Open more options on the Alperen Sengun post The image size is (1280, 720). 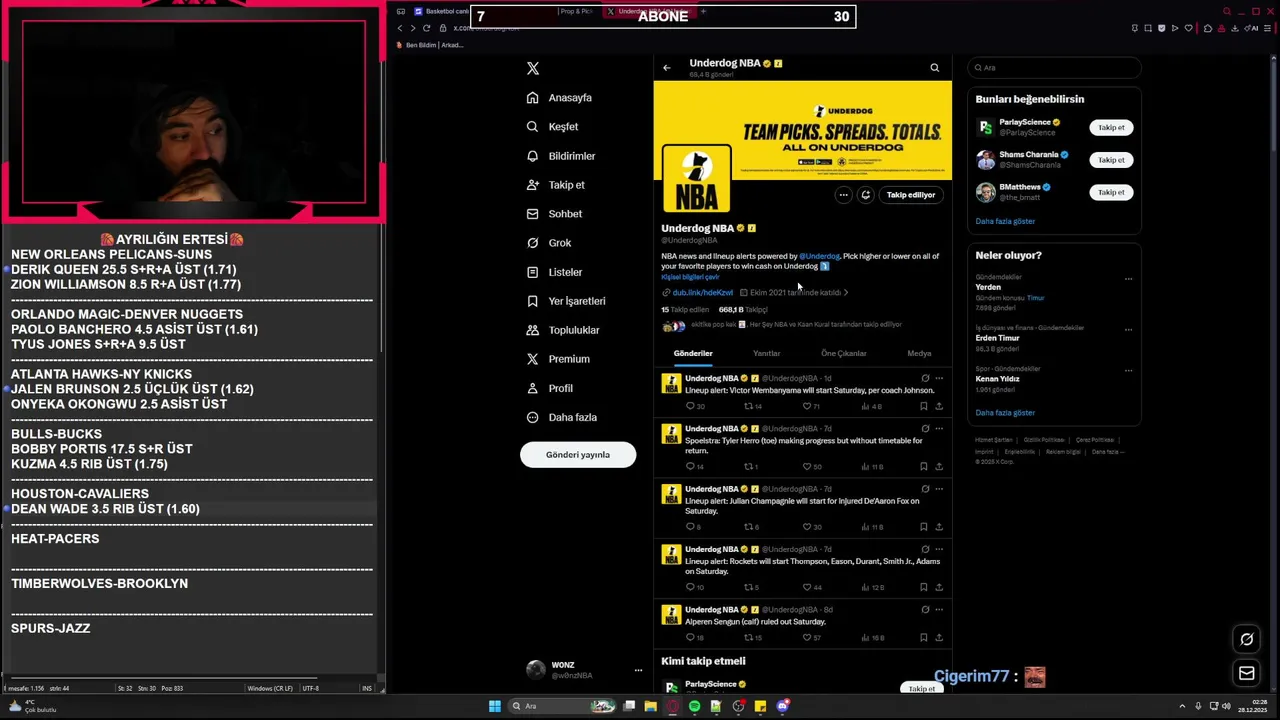(x=939, y=610)
